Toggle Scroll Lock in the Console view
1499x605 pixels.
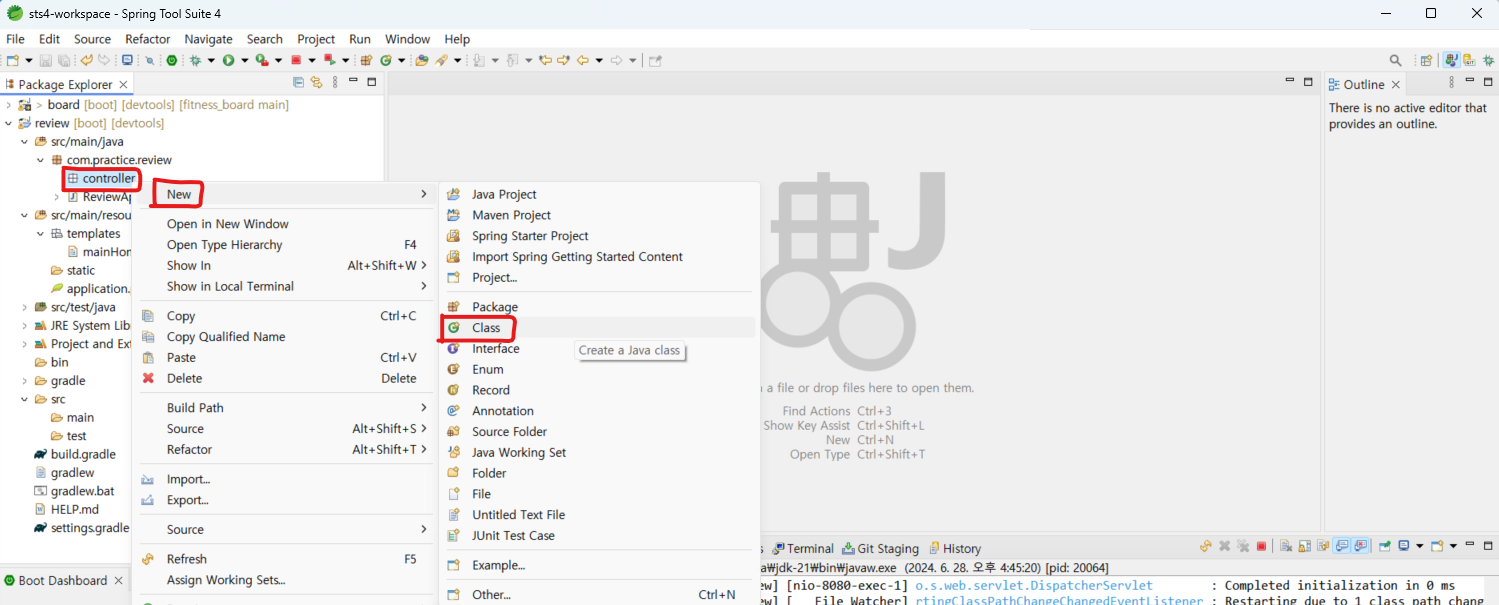pos(1304,547)
